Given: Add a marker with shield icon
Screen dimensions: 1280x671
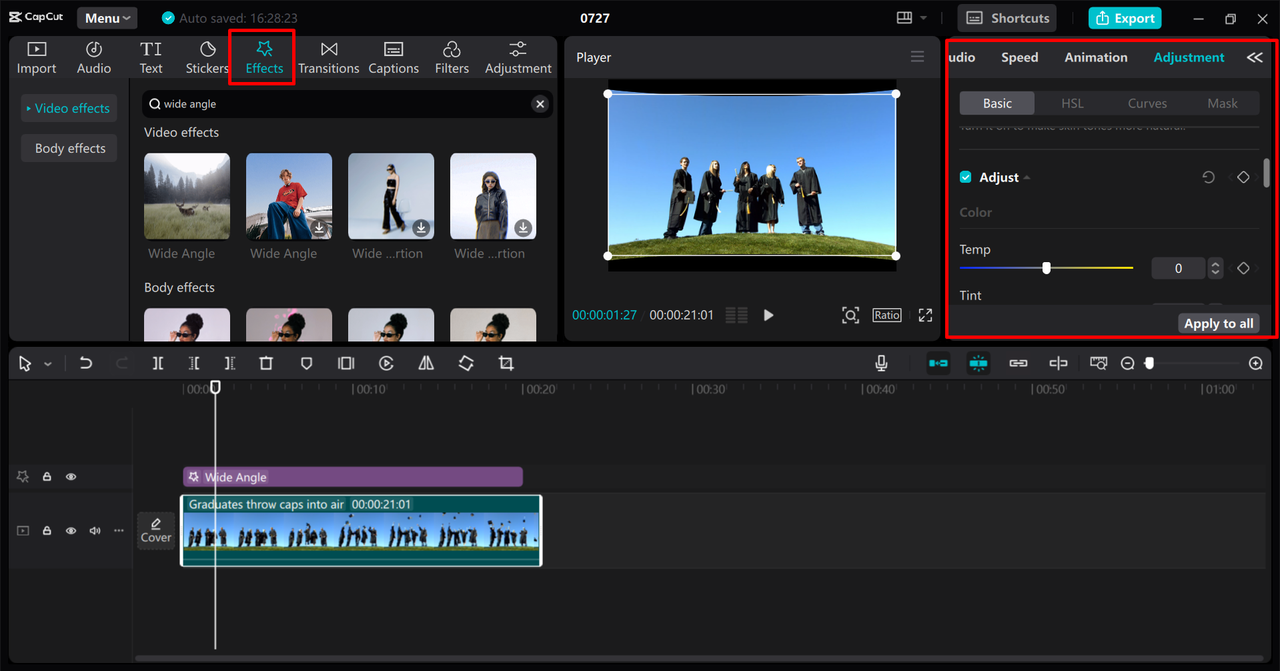Looking at the screenshot, I should coord(306,364).
